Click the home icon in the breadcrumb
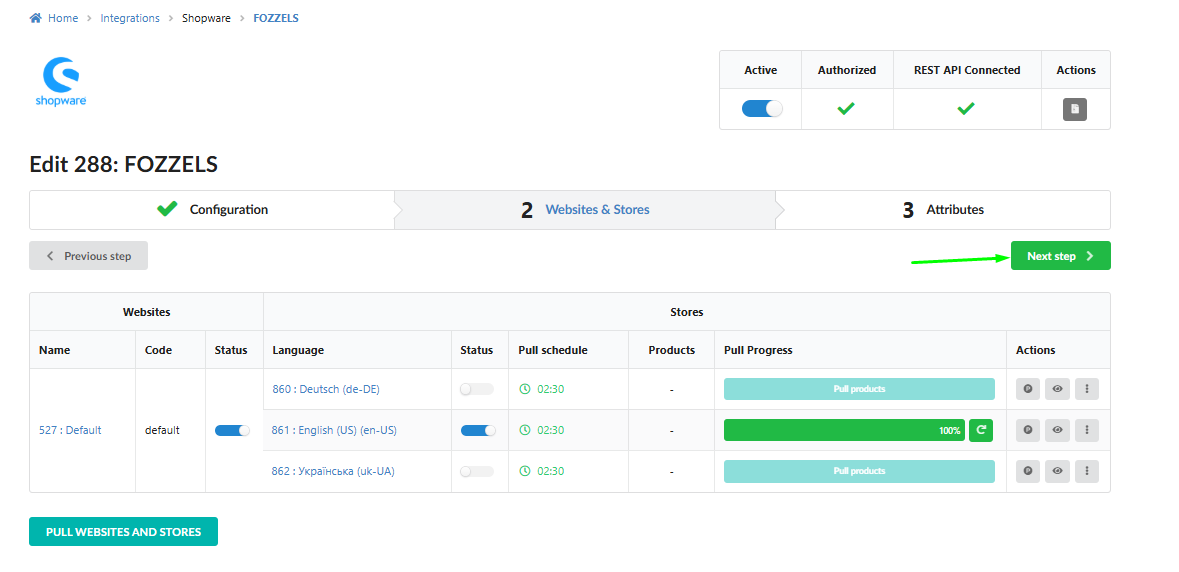This screenshot has width=1179, height=572. coord(36,18)
